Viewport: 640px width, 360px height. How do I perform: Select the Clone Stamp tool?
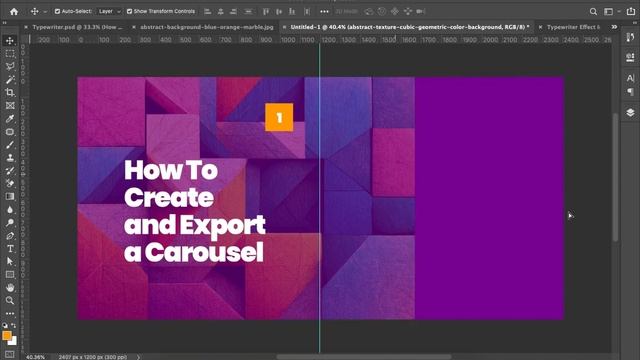tap(10, 158)
